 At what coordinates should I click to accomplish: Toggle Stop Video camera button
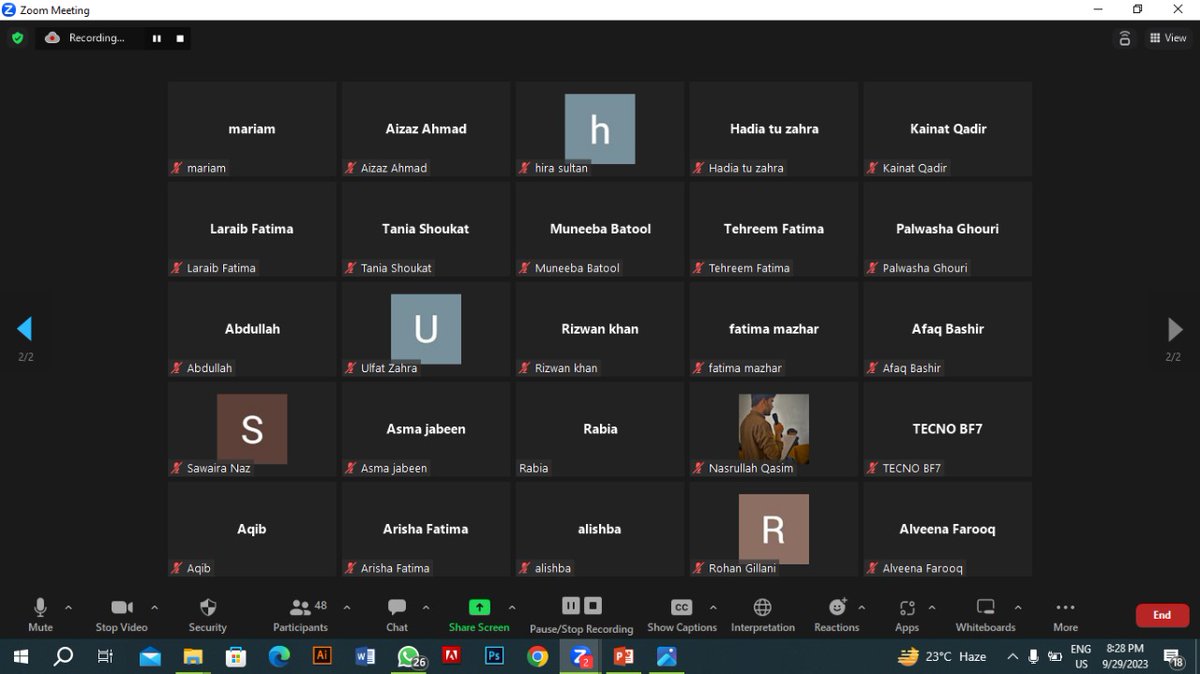[121, 614]
